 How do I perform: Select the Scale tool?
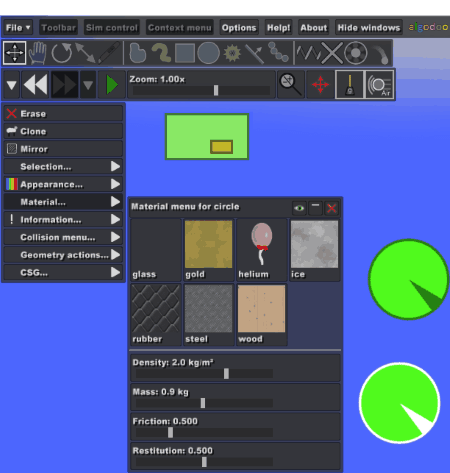click(x=85, y=53)
